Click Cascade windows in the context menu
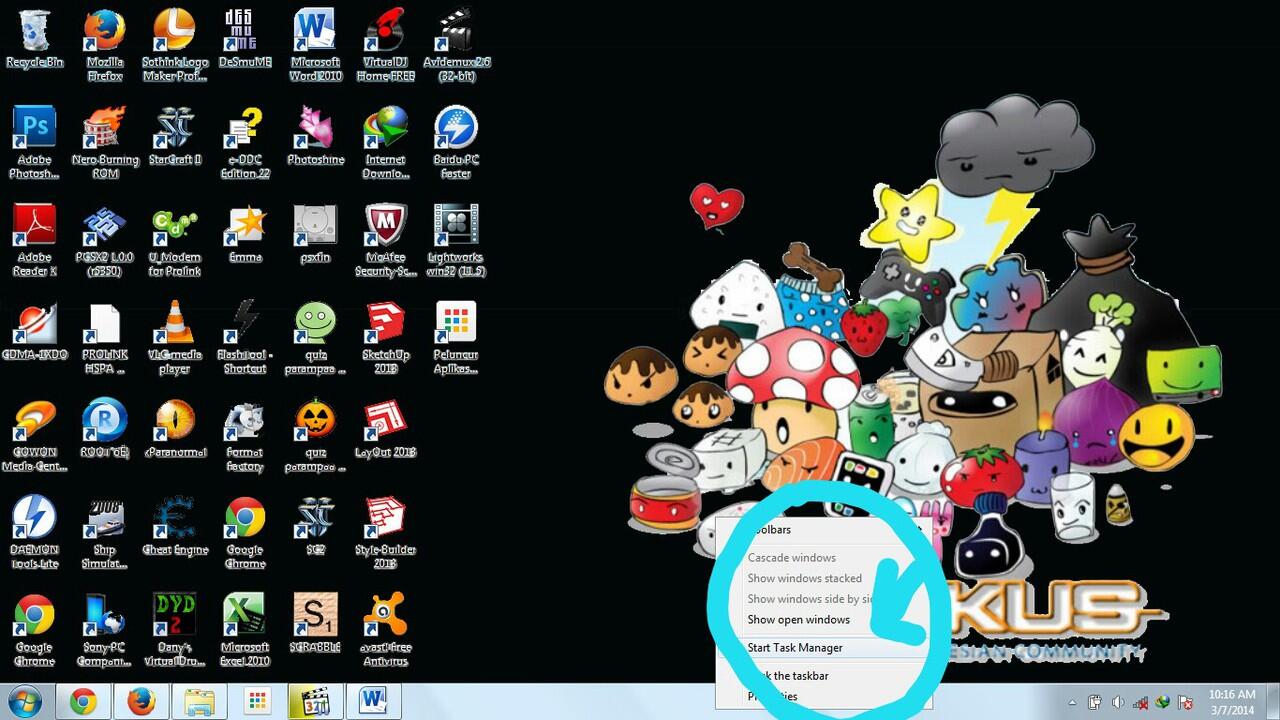Screen dimensions: 1280x720 click(x=824, y=557)
